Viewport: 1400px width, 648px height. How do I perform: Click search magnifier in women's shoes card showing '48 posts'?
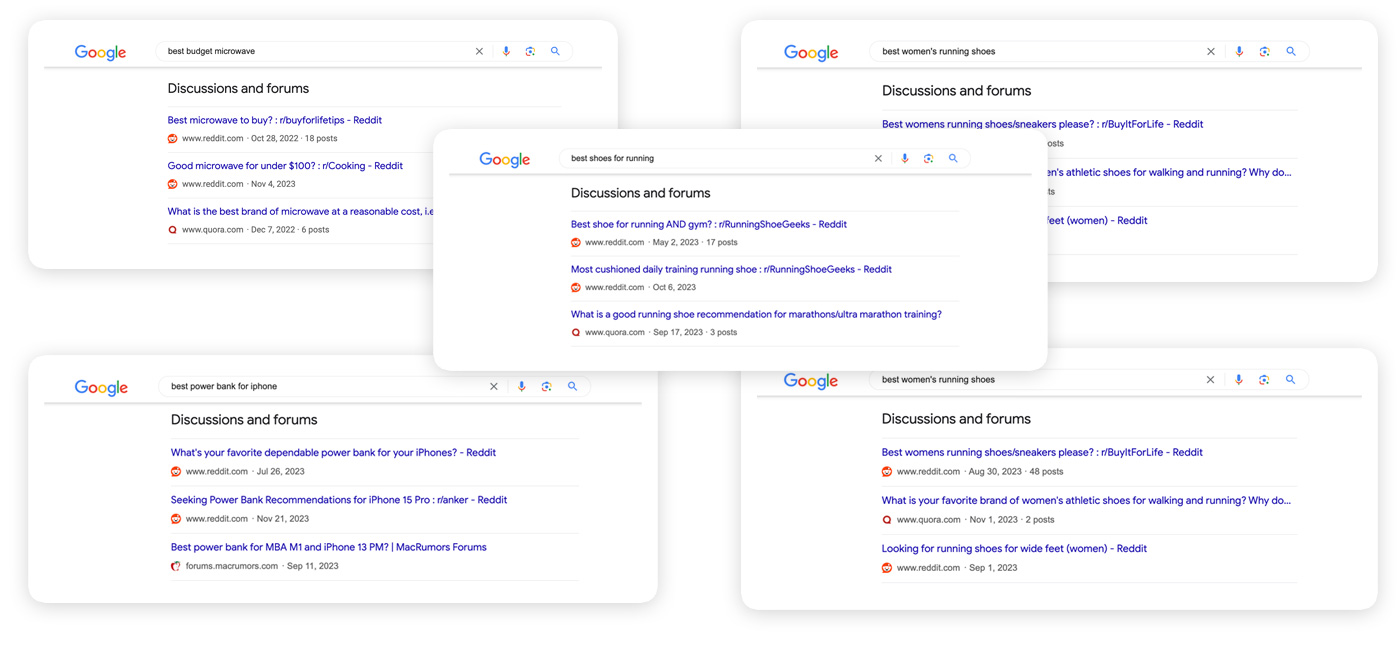(x=1290, y=380)
